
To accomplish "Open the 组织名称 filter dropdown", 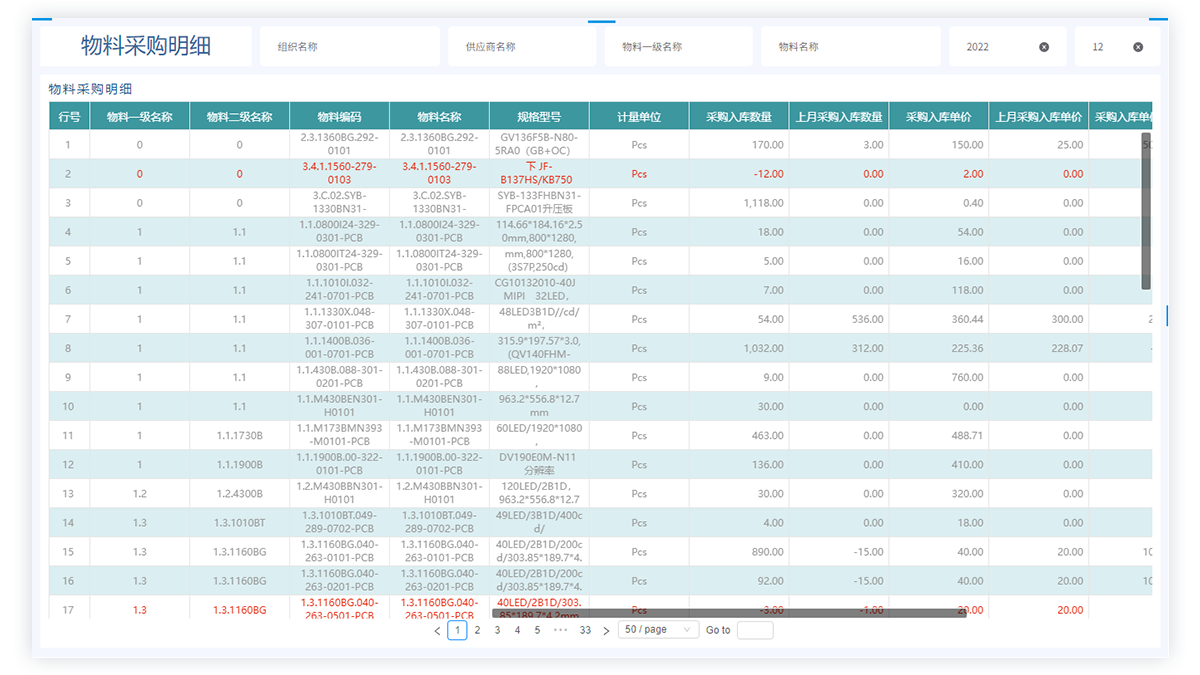I will [x=349, y=47].
